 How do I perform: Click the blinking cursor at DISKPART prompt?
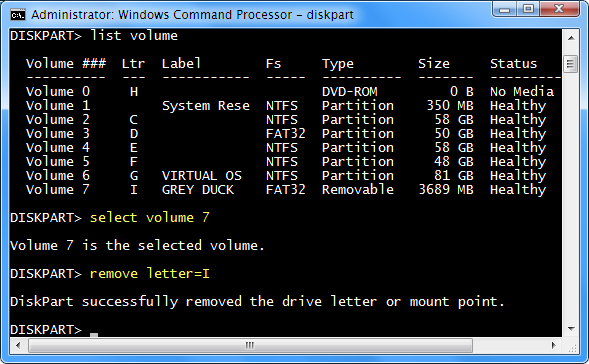[94, 335]
